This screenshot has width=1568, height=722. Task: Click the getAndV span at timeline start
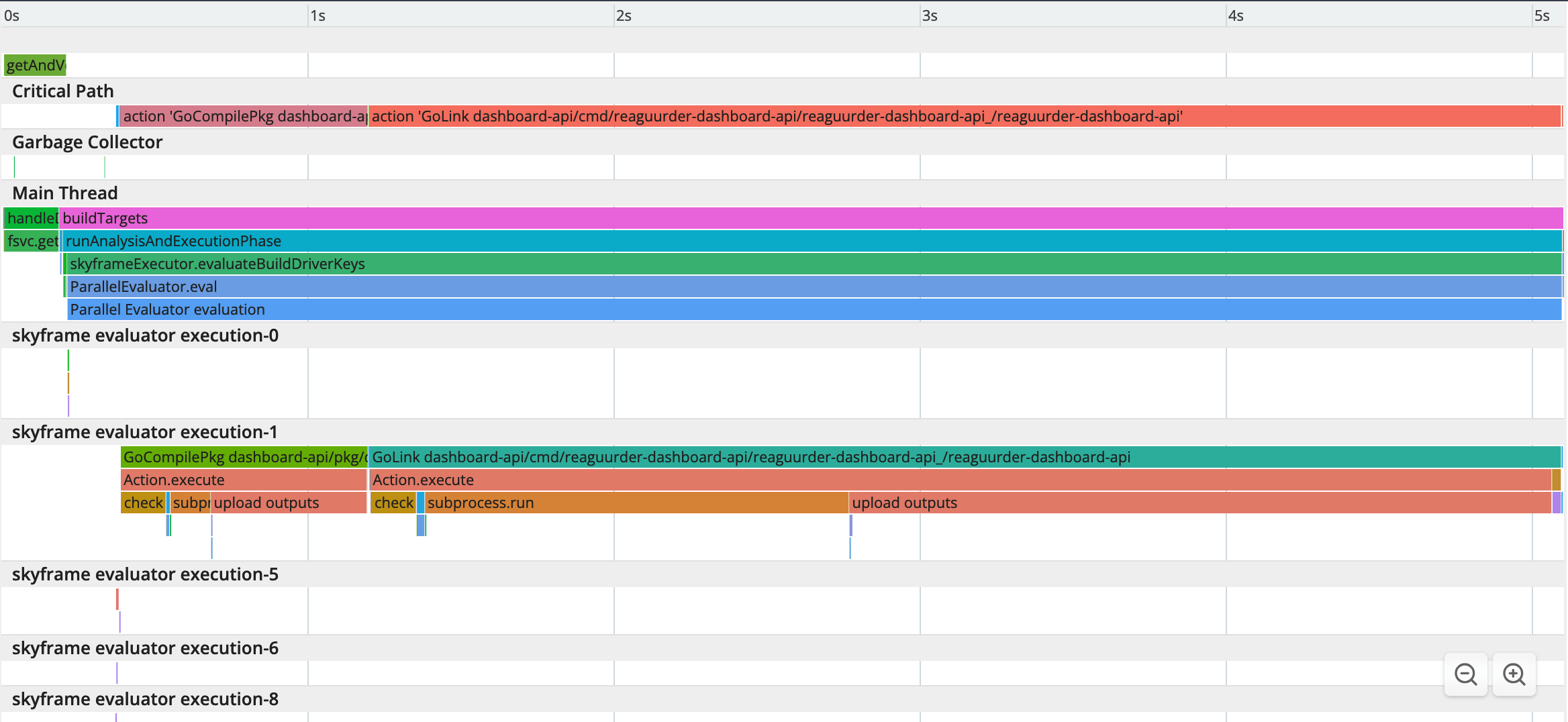[35, 65]
